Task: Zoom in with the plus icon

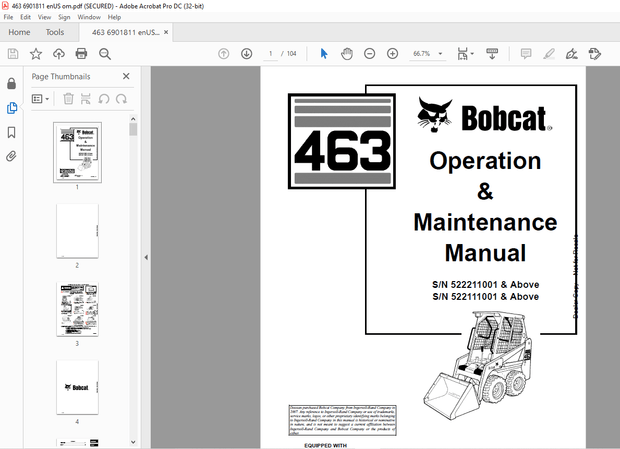Action: pos(392,54)
